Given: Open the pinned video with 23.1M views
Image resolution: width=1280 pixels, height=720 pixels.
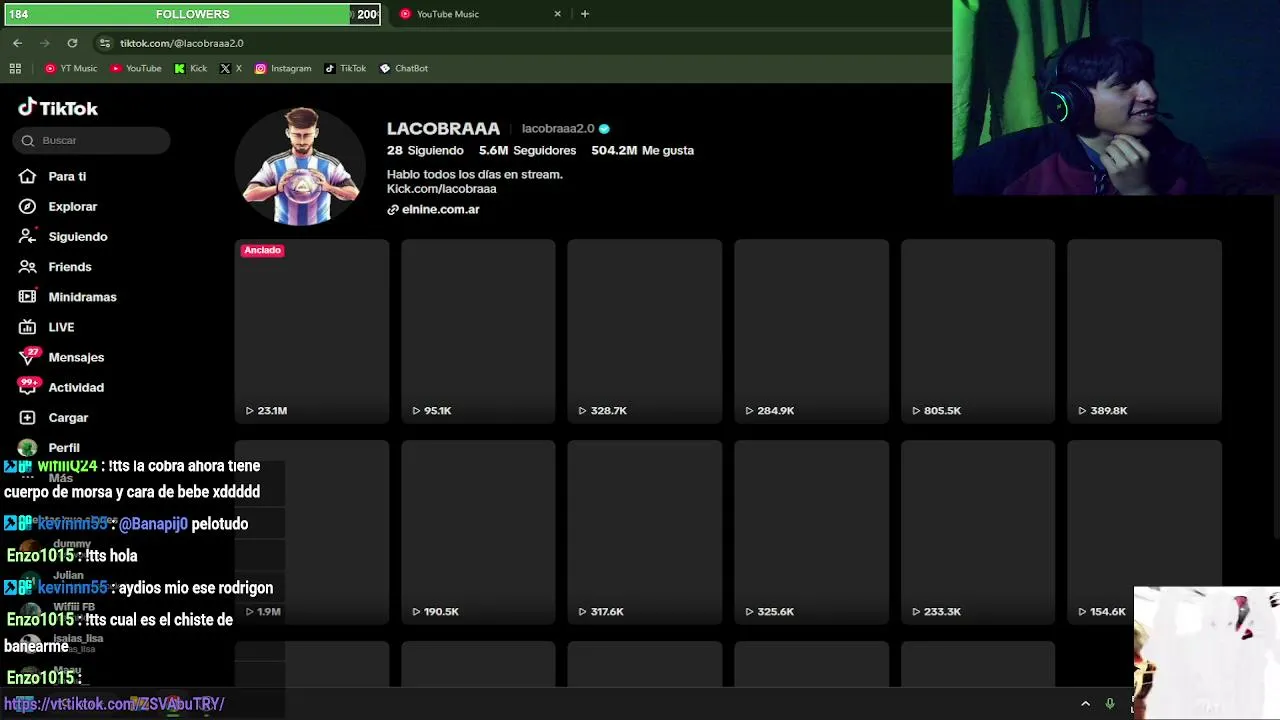Looking at the screenshot, I should click(x=312, y=331).
